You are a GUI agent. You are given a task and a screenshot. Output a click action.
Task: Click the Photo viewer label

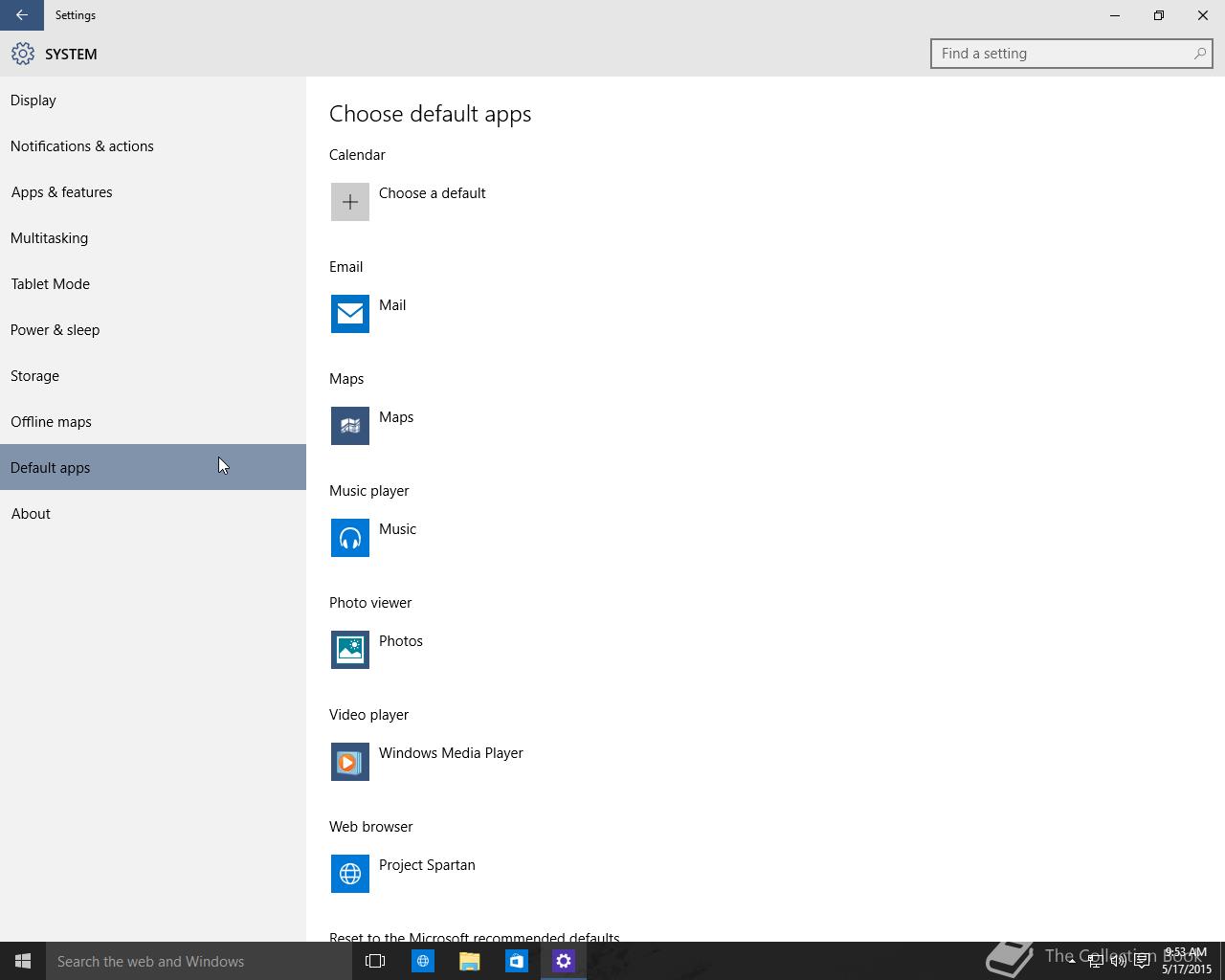pos(370,603)
